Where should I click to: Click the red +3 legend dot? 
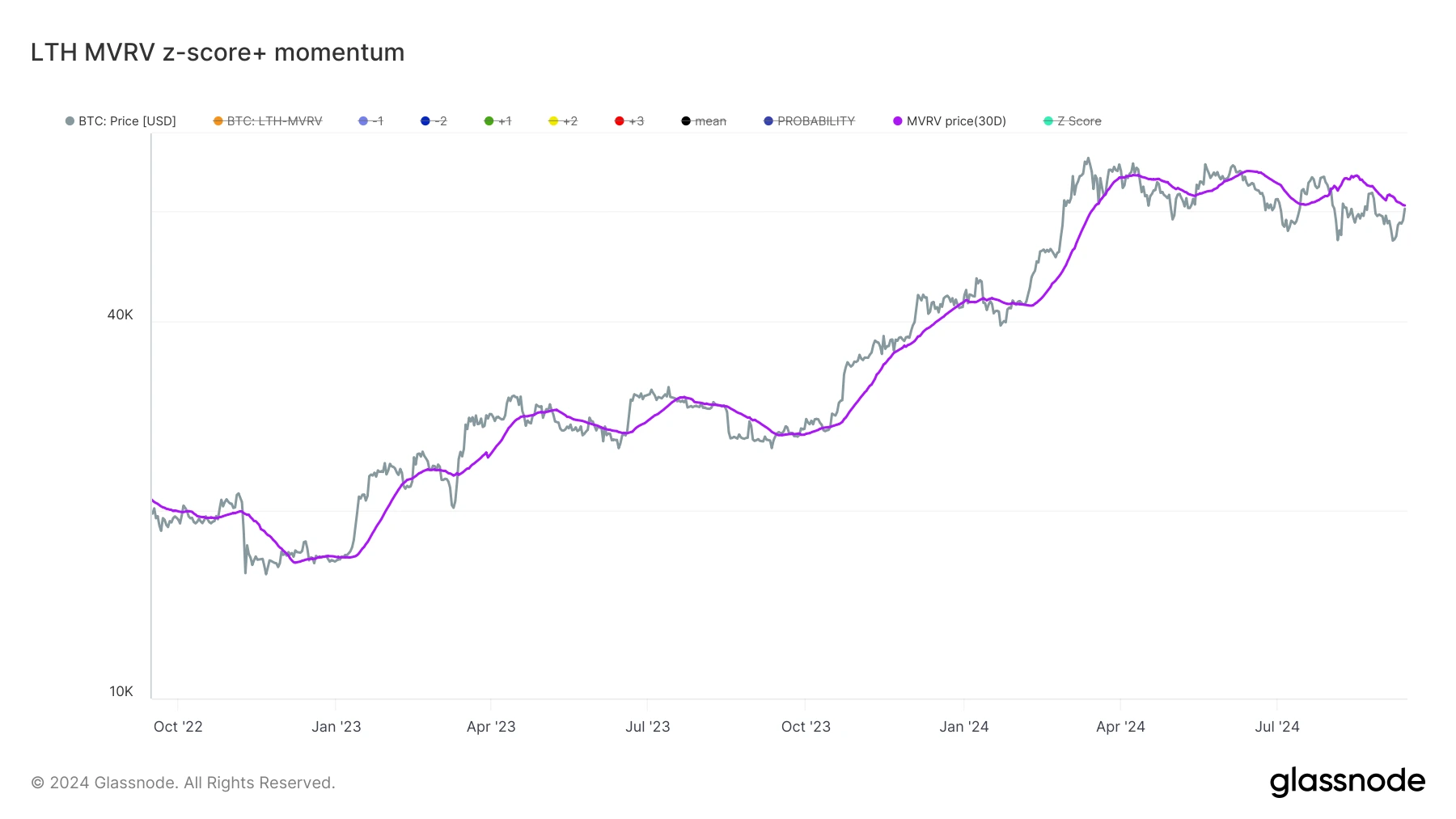coord(620,121)
